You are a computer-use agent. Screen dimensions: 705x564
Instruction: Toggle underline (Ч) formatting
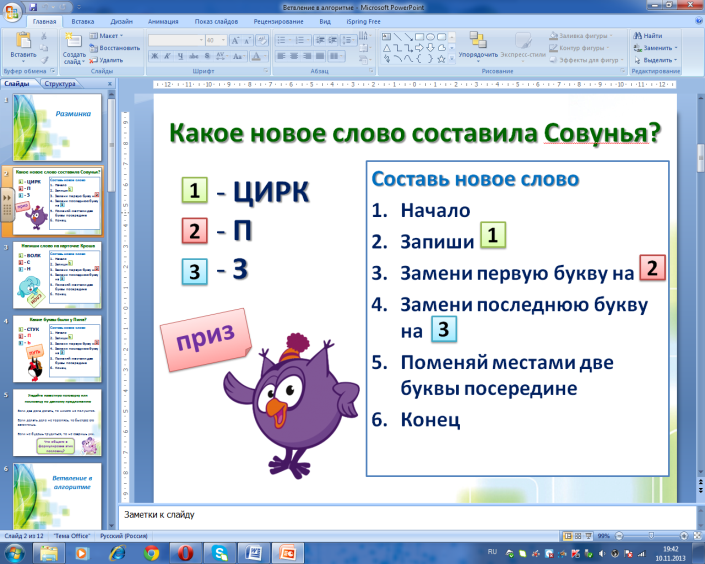(180, 56)
